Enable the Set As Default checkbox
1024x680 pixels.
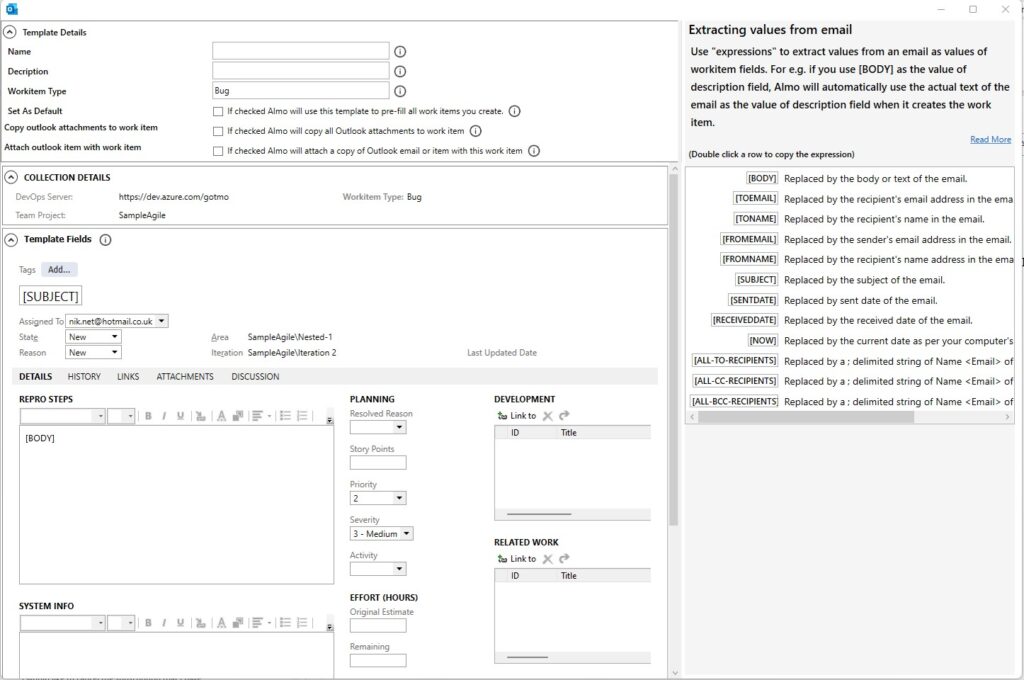click(x=218, y=111)
